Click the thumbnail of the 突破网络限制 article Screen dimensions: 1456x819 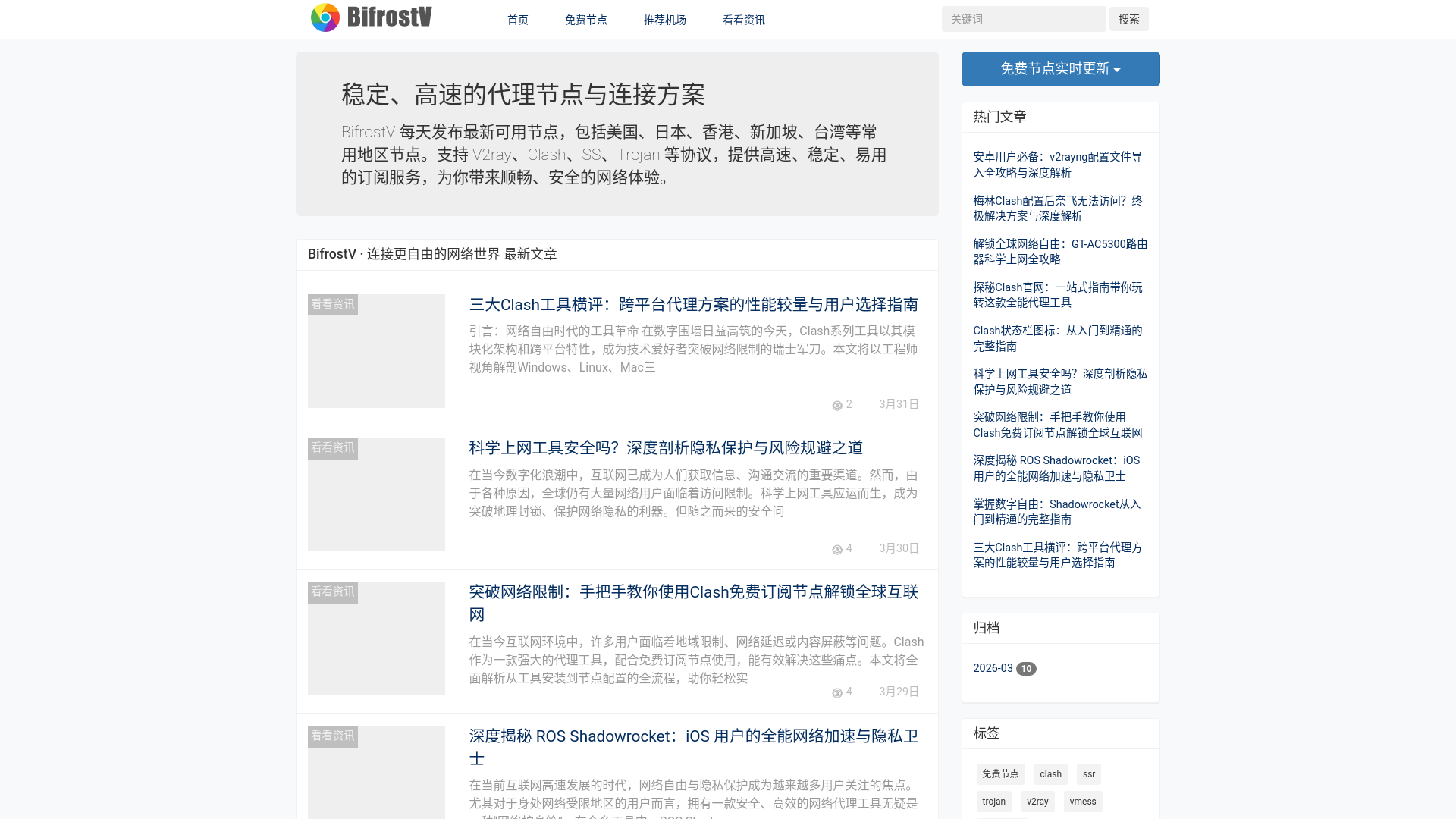(376, 639)
